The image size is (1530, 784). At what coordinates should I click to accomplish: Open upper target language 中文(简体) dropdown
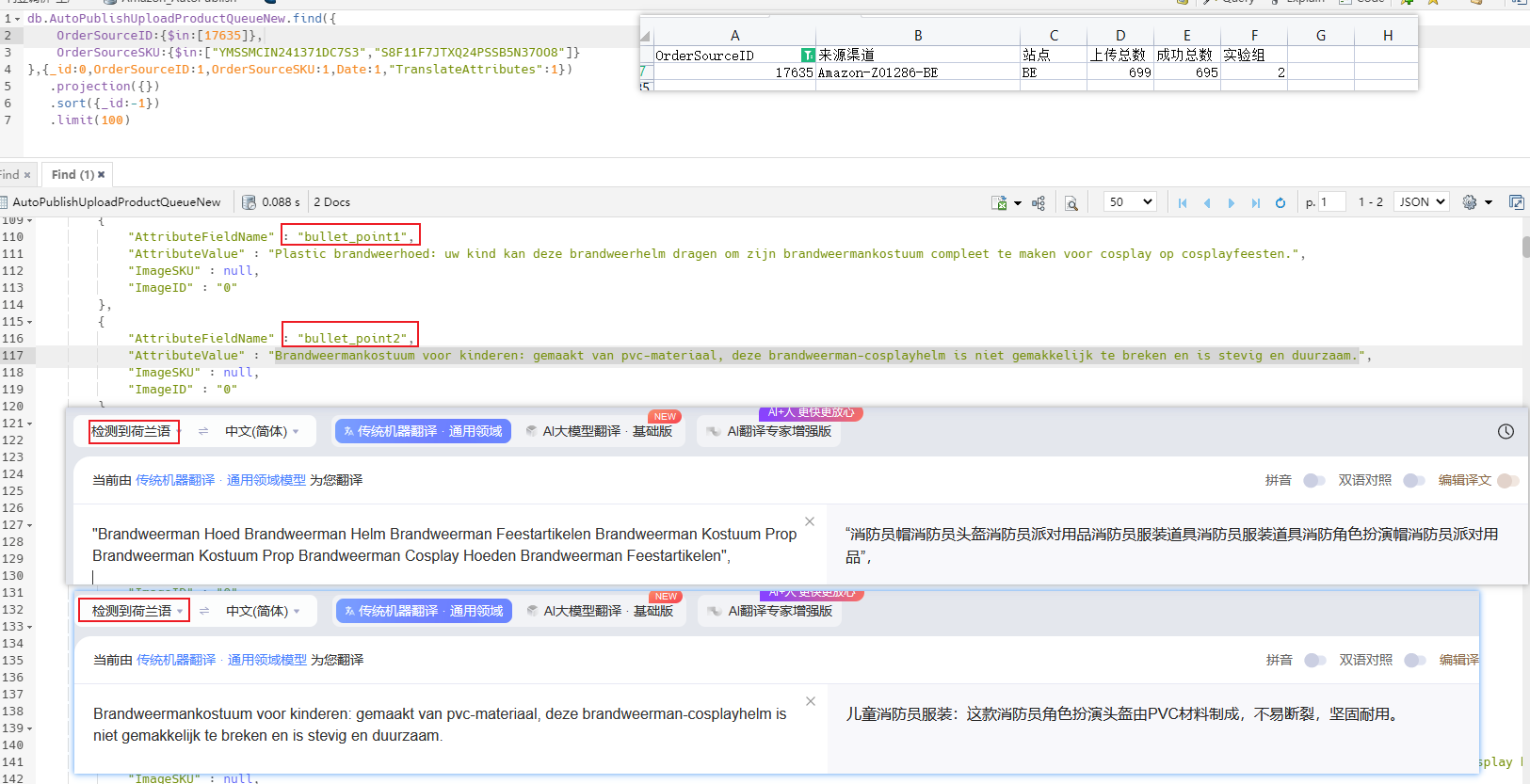click(x=262, y=431)
